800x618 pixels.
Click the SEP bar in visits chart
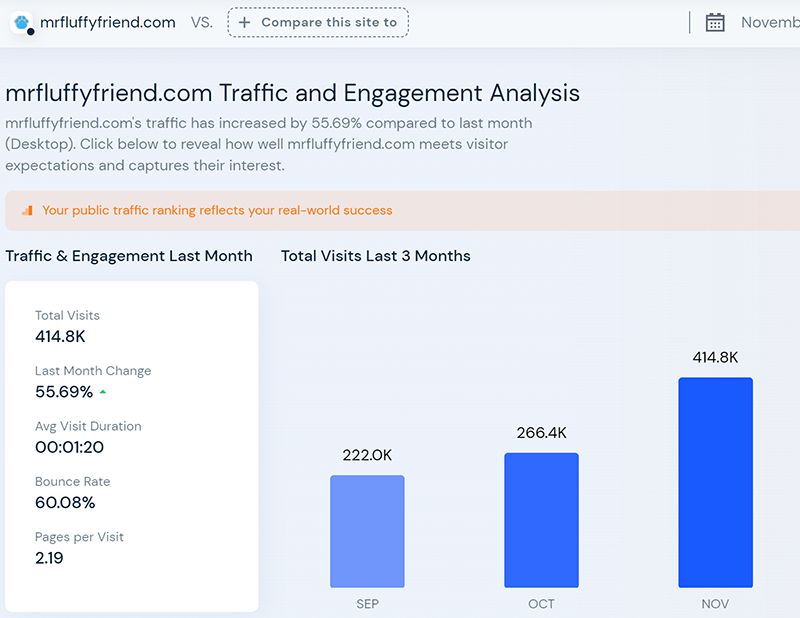[367, 531]
